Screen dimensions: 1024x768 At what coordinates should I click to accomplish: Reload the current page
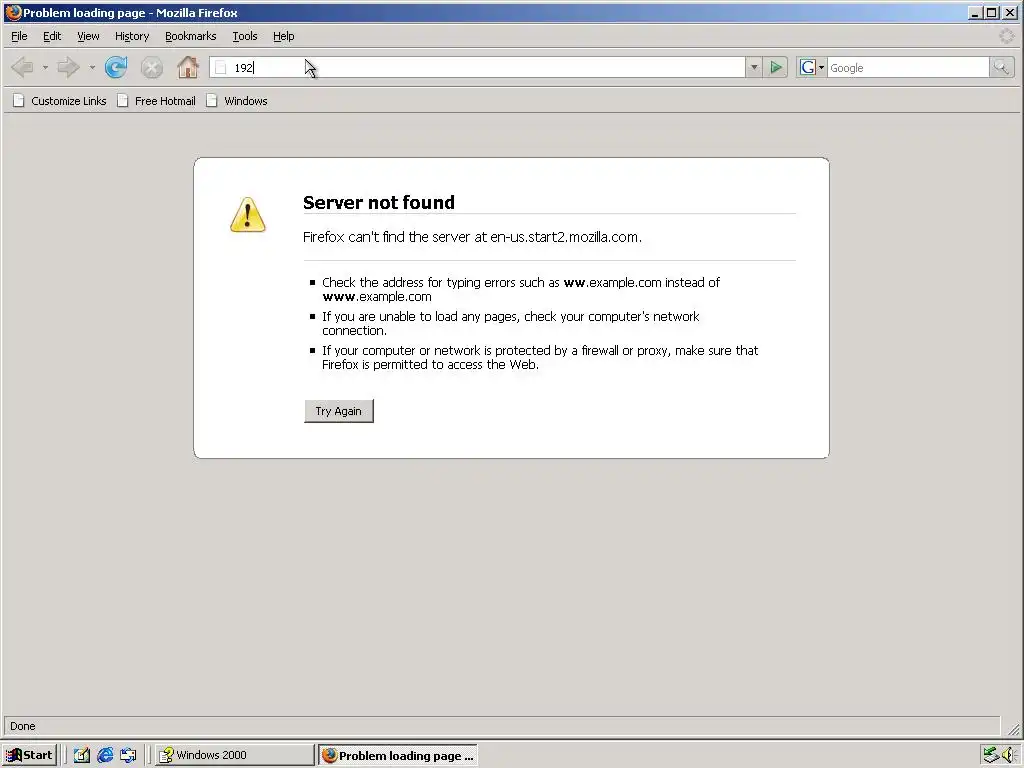tap(116, 67)
